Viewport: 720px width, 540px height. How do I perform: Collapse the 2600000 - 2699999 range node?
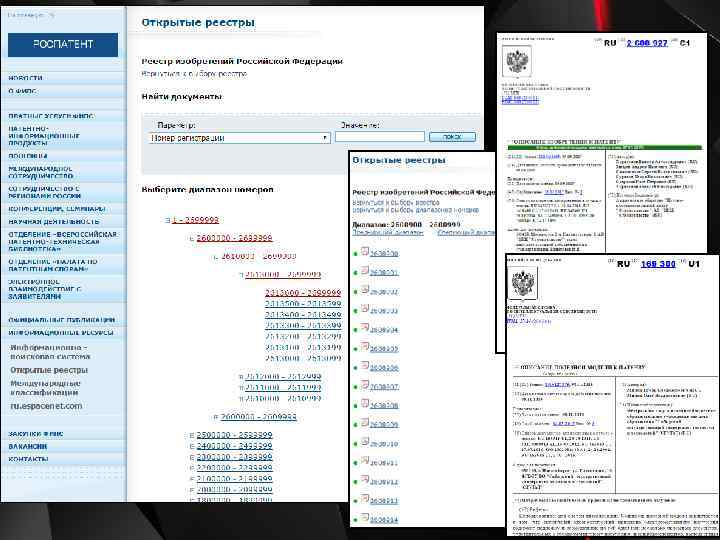point(192,239)
